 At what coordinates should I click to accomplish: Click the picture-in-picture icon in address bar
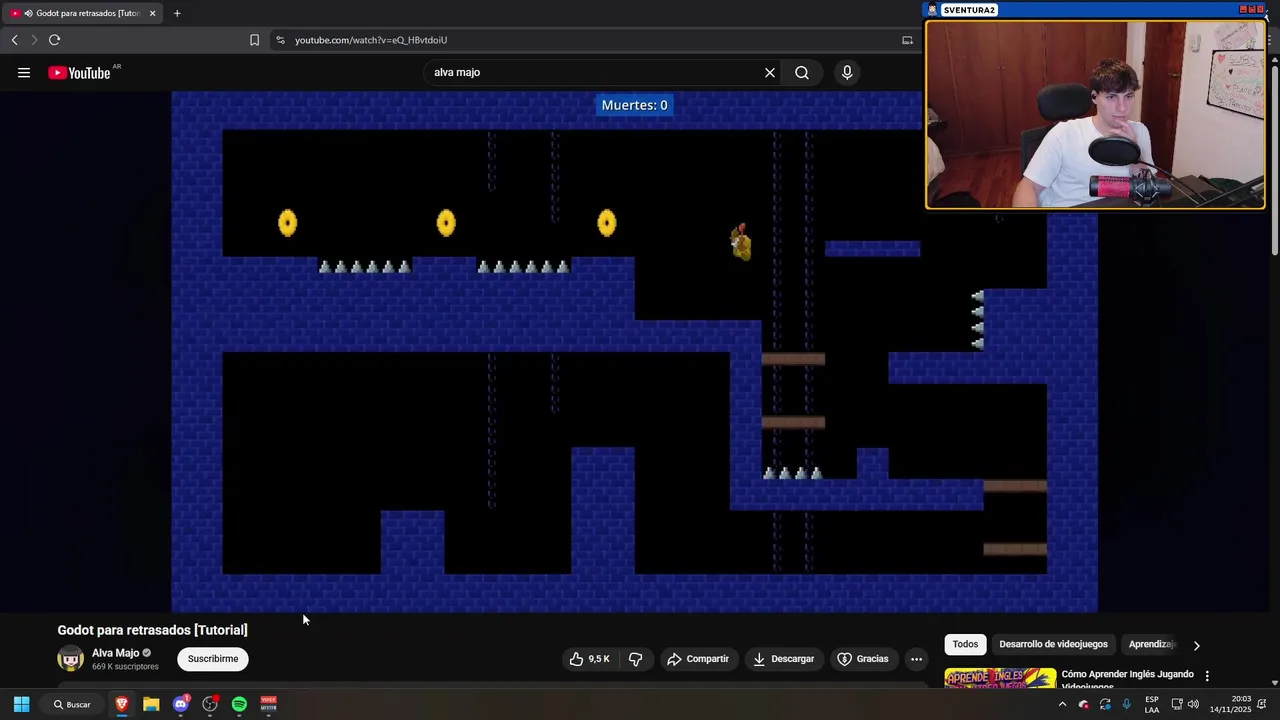coord(907,40)
